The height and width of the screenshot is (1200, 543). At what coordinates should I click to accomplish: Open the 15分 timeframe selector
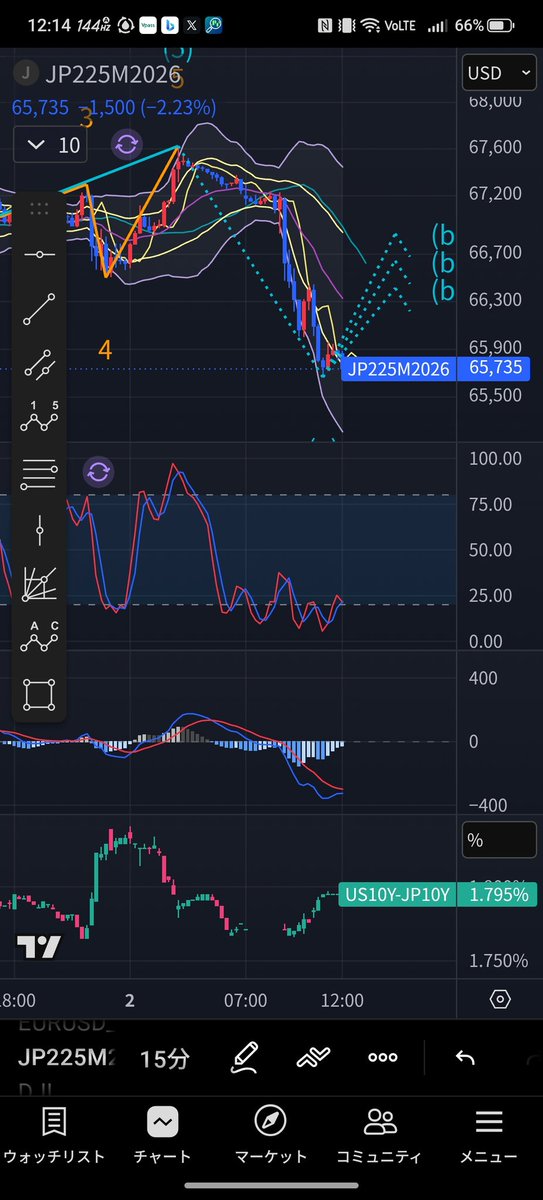point(166,1059)
